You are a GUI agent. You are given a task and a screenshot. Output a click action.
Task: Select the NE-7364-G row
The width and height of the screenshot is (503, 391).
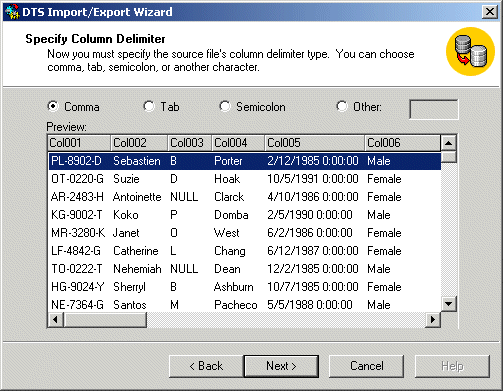(x=245, y=305)
